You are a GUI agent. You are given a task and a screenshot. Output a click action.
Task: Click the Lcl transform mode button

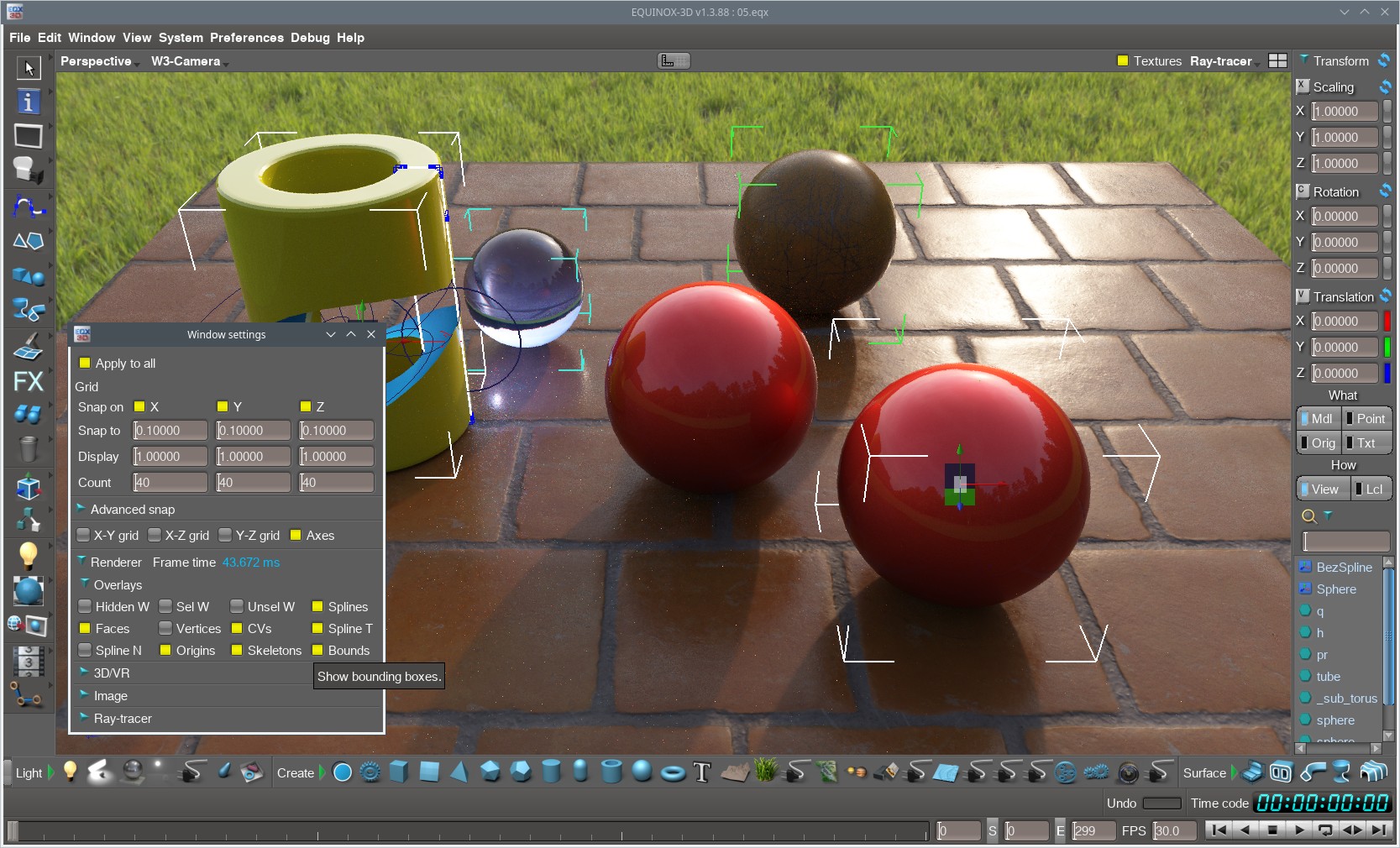pyautogui.click(x=1371, y=489)
